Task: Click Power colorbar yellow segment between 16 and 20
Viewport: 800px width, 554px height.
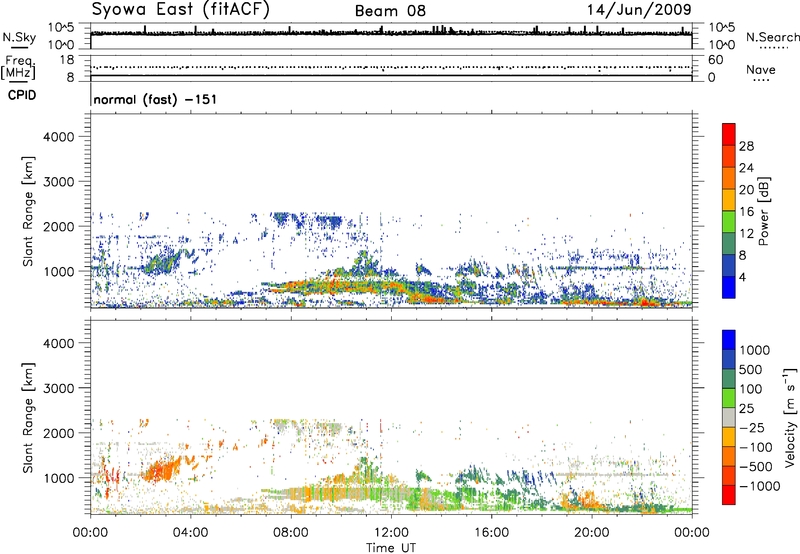Action: click(x=729, y=200)
